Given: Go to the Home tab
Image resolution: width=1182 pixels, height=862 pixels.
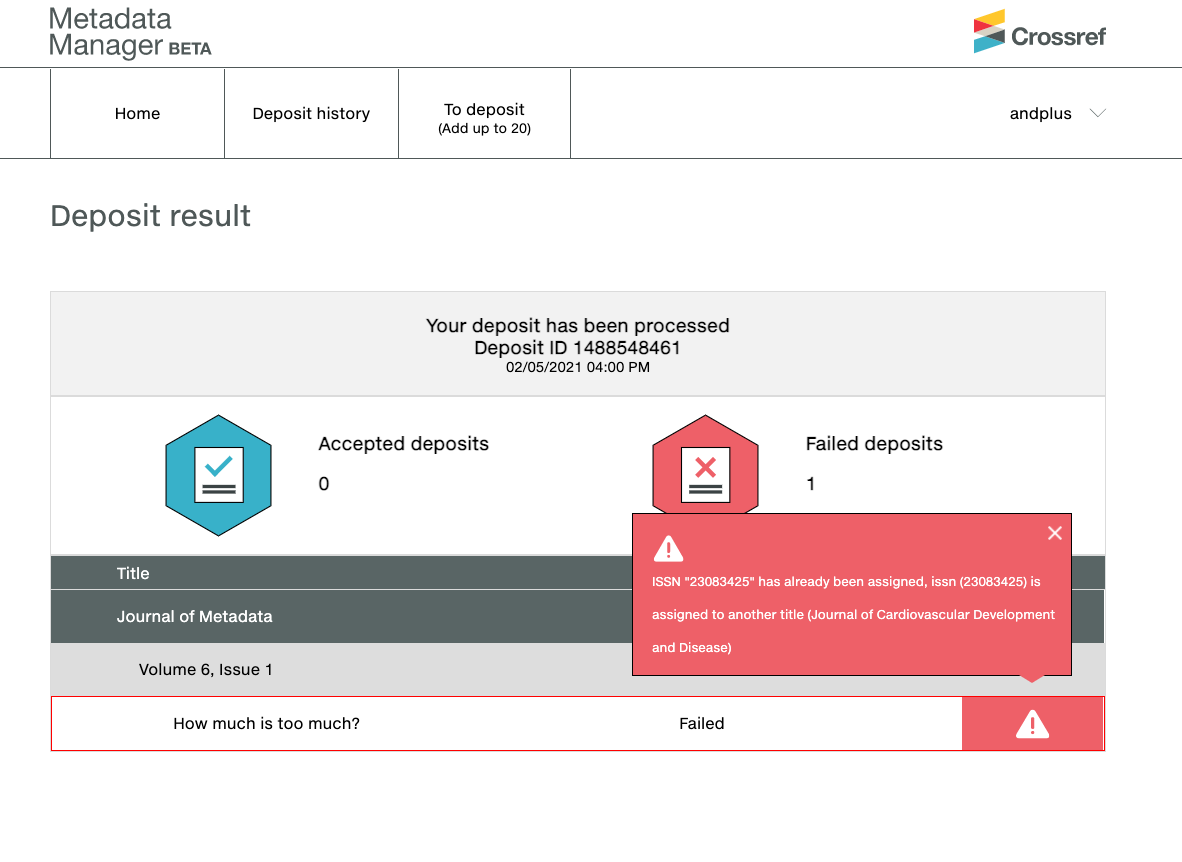Looking at the screenshot, I should pos(137,114).
